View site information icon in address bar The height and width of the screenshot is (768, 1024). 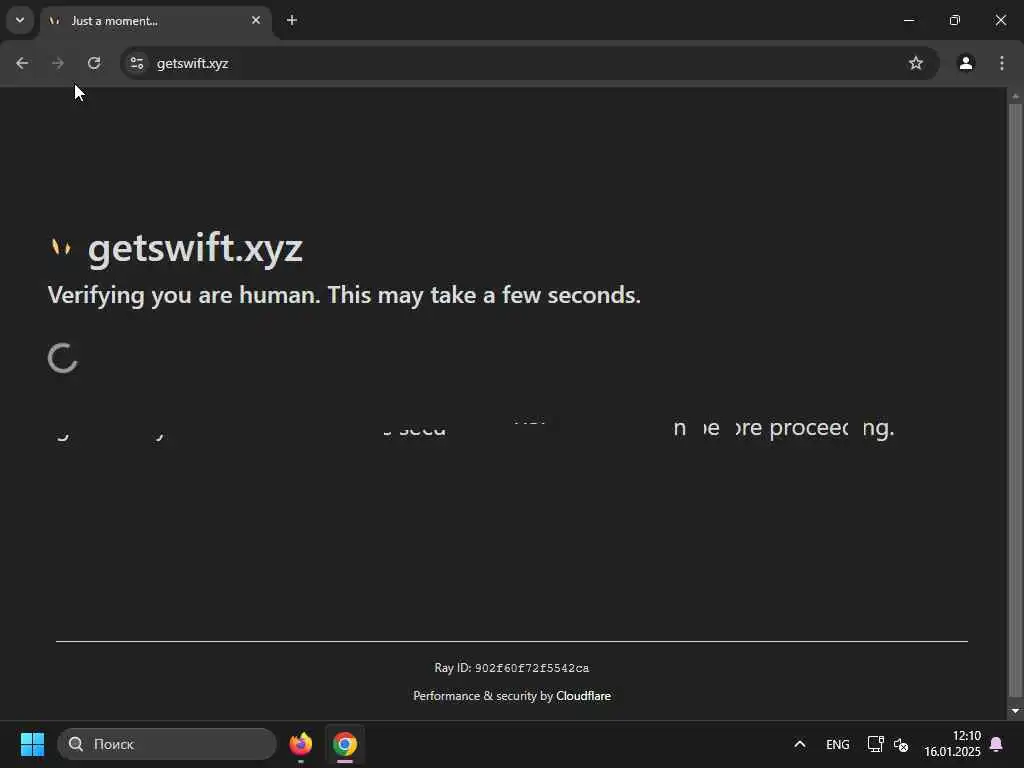tap(136, 63)
